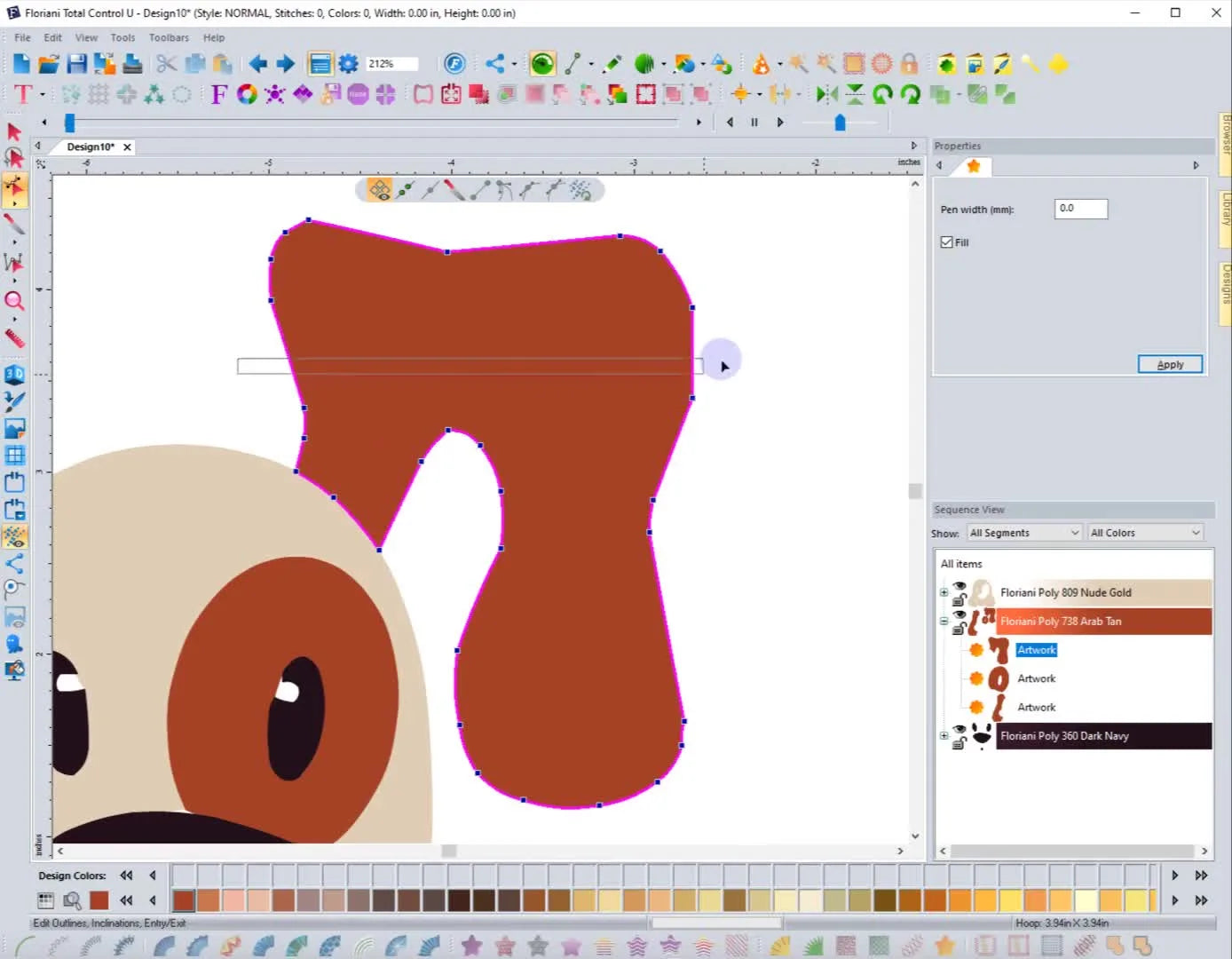Click the purple F font icon
1232x959 pixels.
tap(218, 94)
